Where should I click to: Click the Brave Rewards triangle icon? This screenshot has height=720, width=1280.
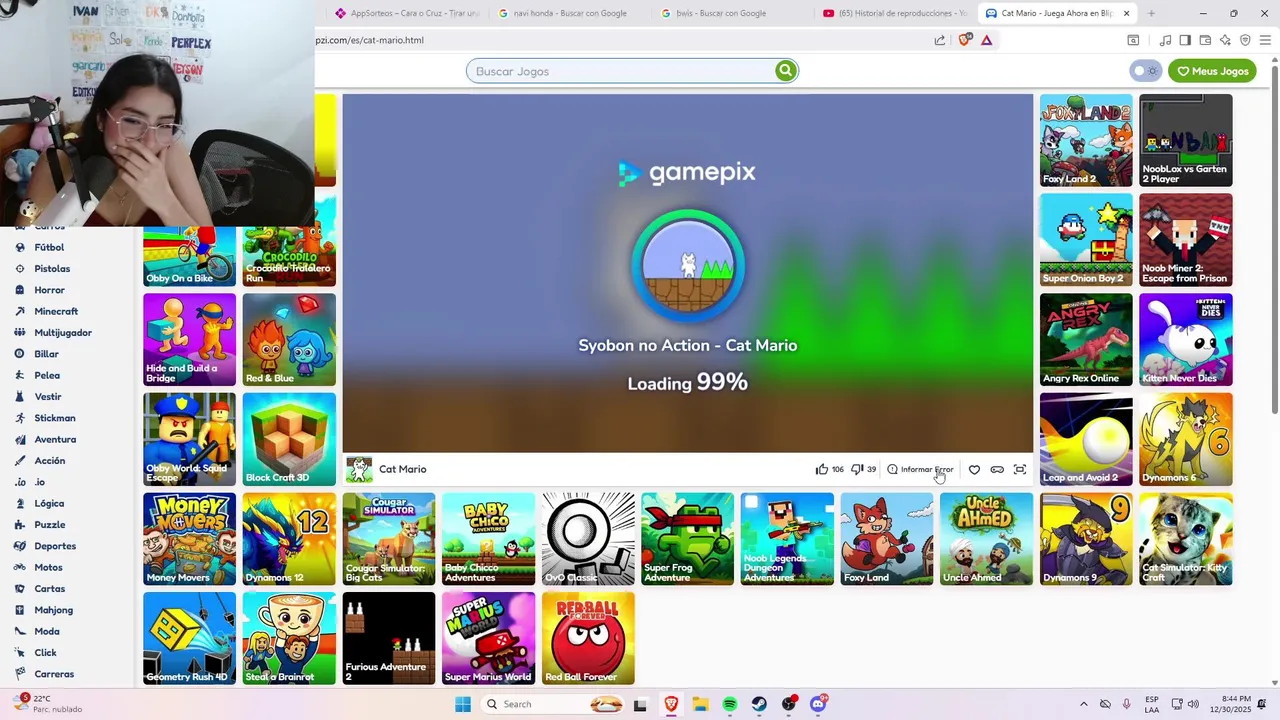[987, 40]
